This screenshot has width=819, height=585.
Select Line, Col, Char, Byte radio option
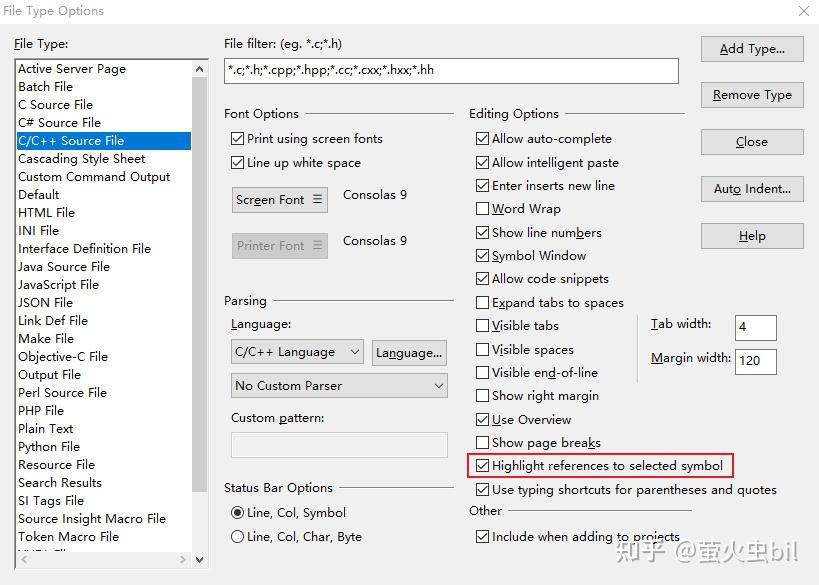click(x=237, y=536)
